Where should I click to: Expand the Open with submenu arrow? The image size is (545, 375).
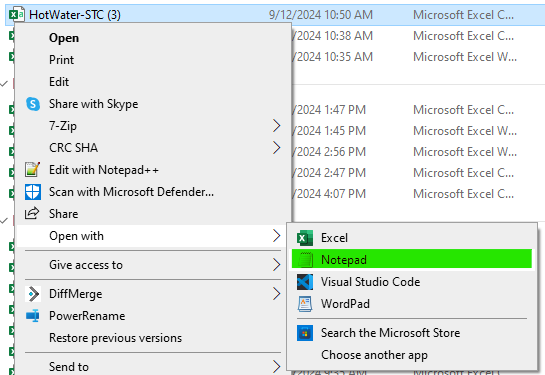pos(277,236)
